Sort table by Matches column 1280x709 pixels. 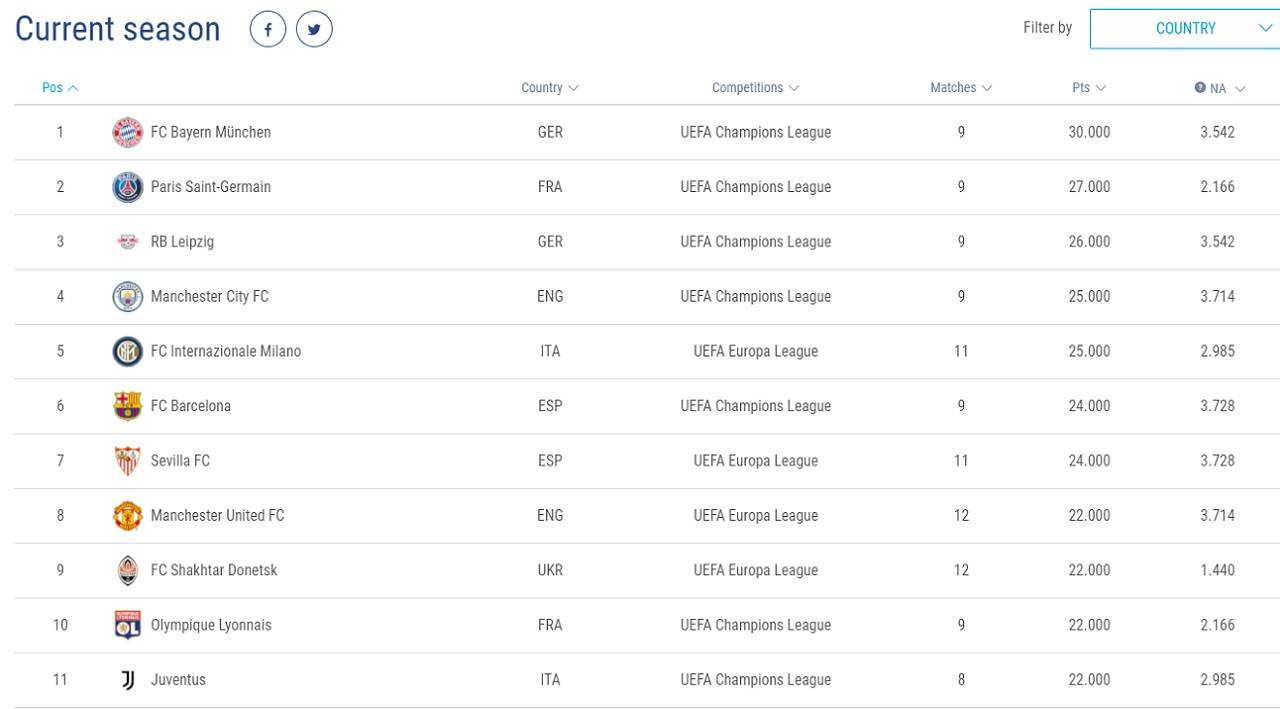(x=960, y=88)
